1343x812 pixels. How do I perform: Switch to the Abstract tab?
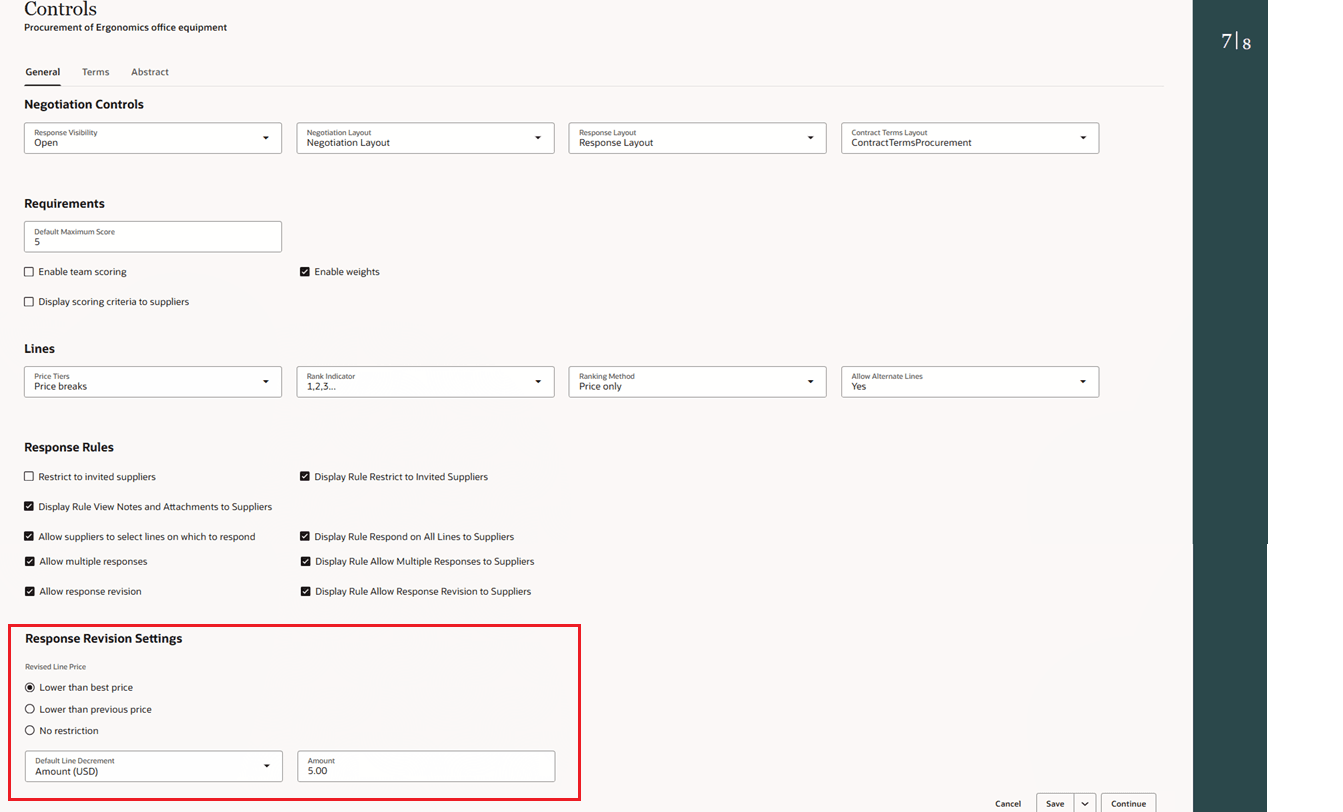click(149, 71)
